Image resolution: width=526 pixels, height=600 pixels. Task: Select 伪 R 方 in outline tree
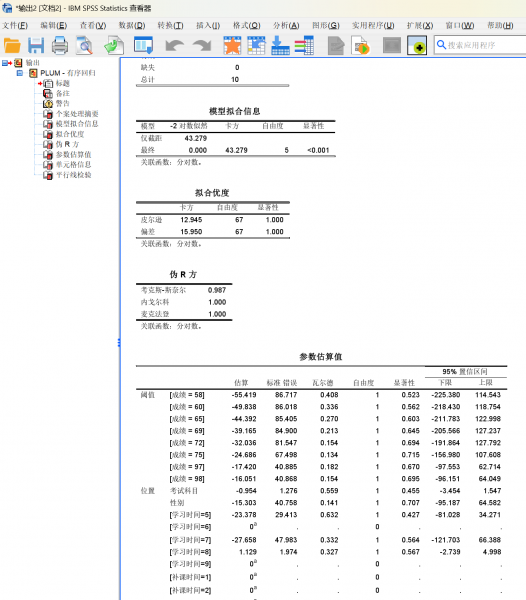coord(67,144)
